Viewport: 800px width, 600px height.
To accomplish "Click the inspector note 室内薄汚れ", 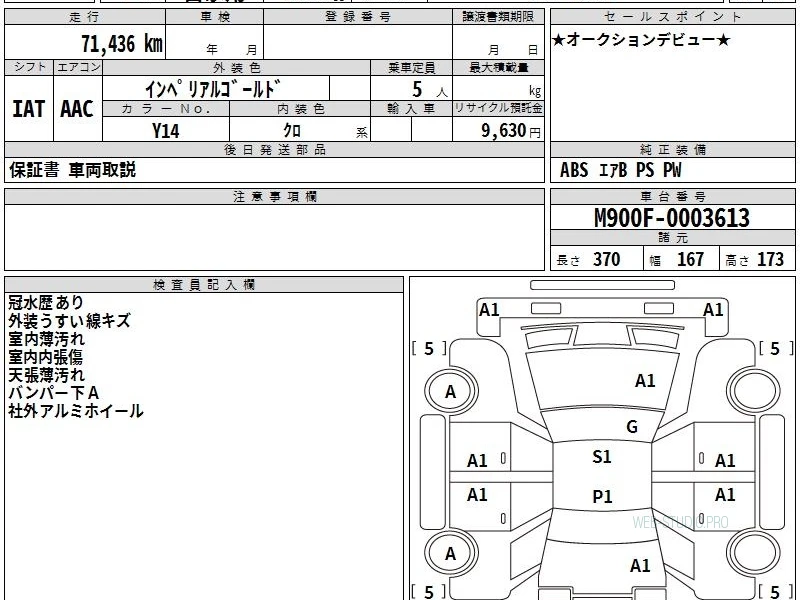I will pyautogui.click(x=46, y=339).
